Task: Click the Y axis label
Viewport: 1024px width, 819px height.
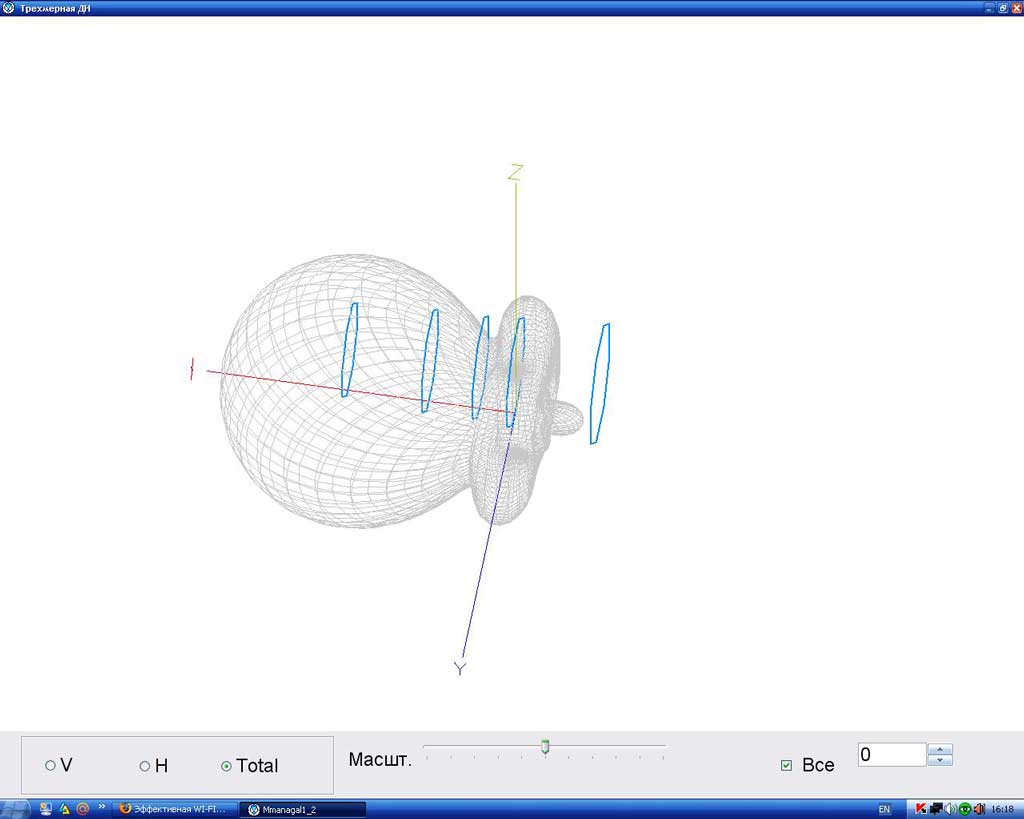Action: coord(460,667)
